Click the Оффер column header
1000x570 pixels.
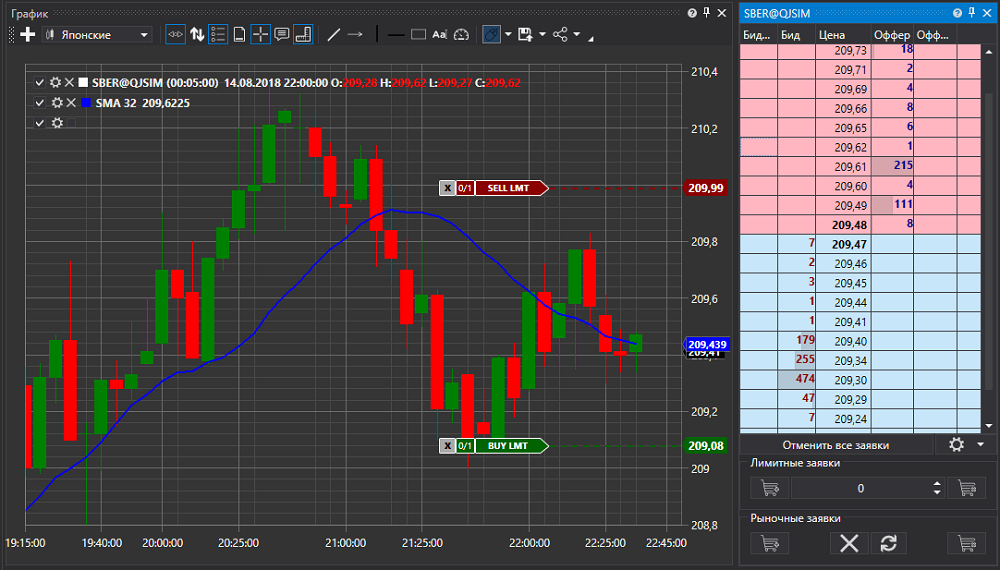tap(892, 35)
